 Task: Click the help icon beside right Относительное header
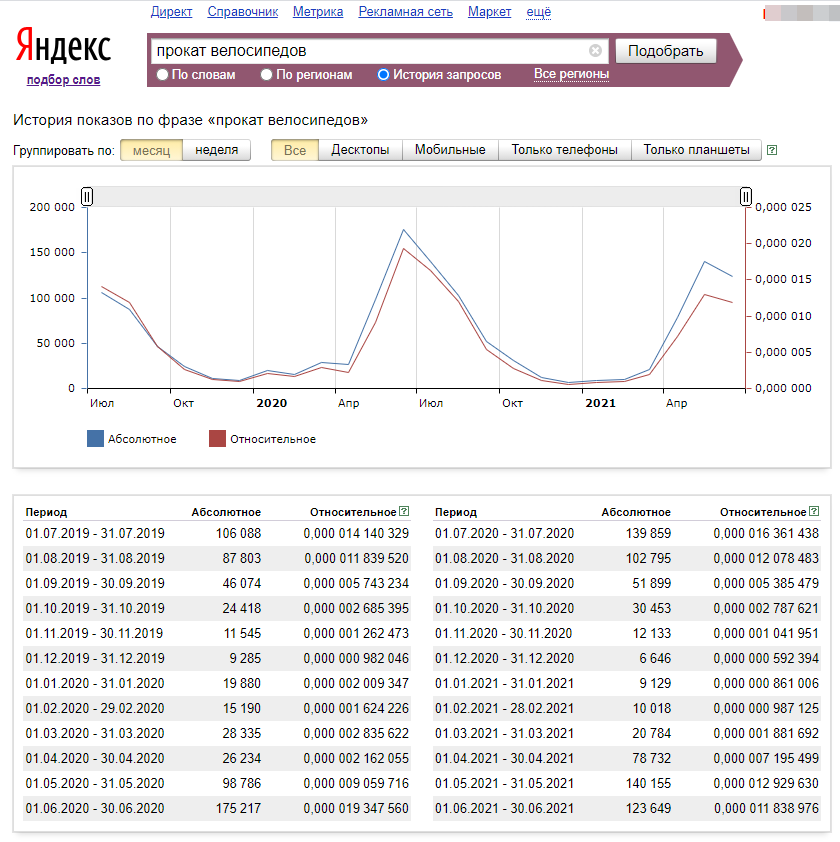tap(813, 511)
